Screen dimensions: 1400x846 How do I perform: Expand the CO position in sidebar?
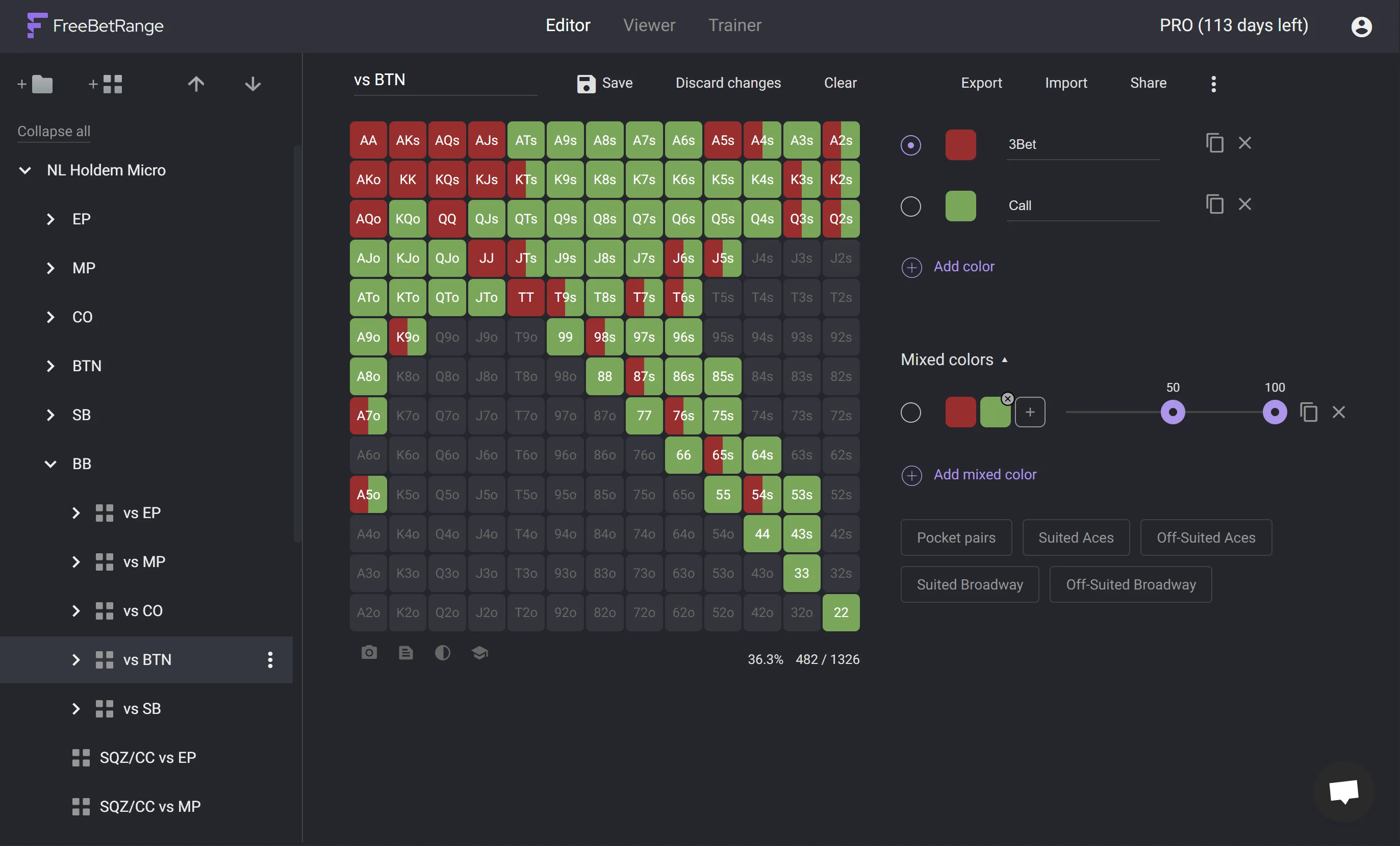coord(50,317)
